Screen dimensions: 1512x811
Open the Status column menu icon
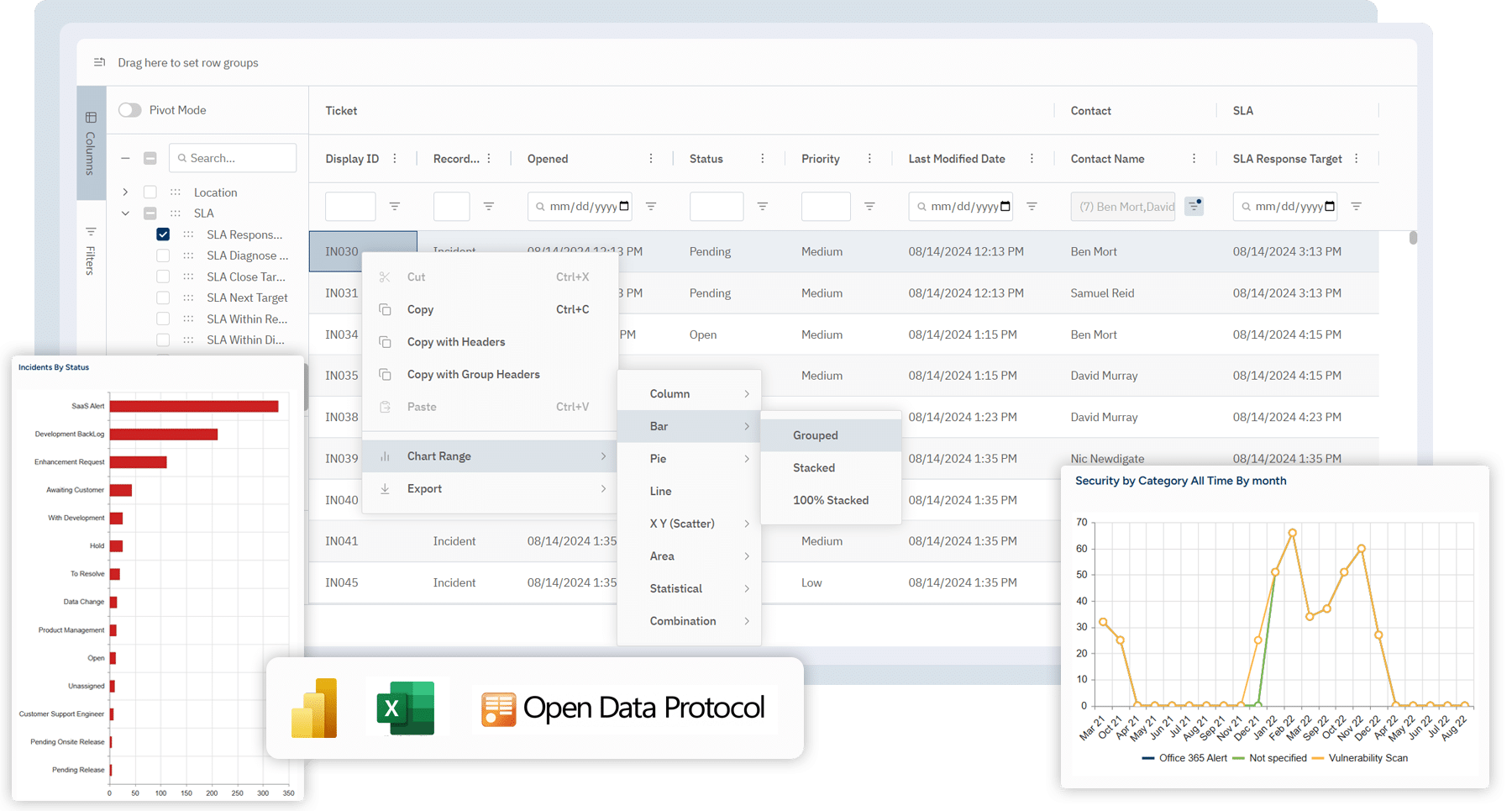point(762,159)
